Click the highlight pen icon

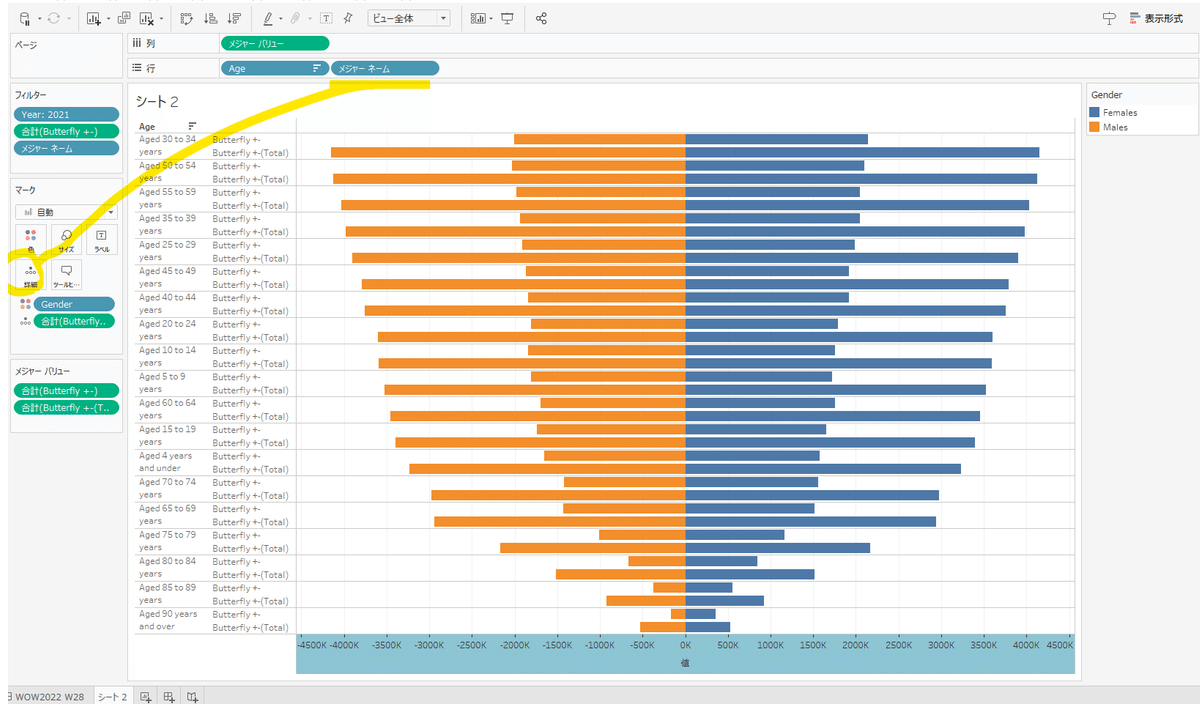click(x=267, y=18)
